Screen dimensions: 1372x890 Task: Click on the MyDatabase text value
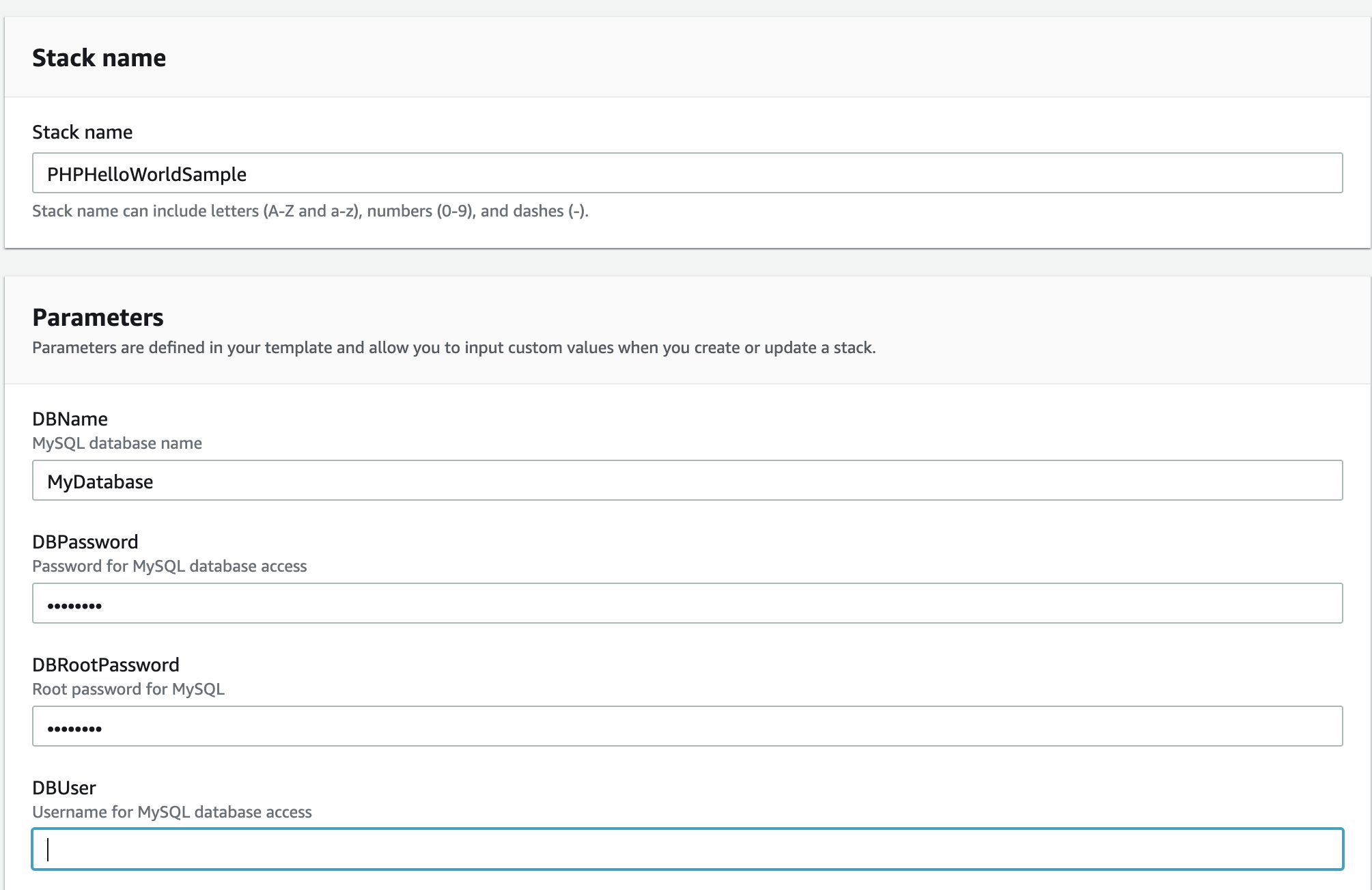pyautogui.click(x=100, y=482)
